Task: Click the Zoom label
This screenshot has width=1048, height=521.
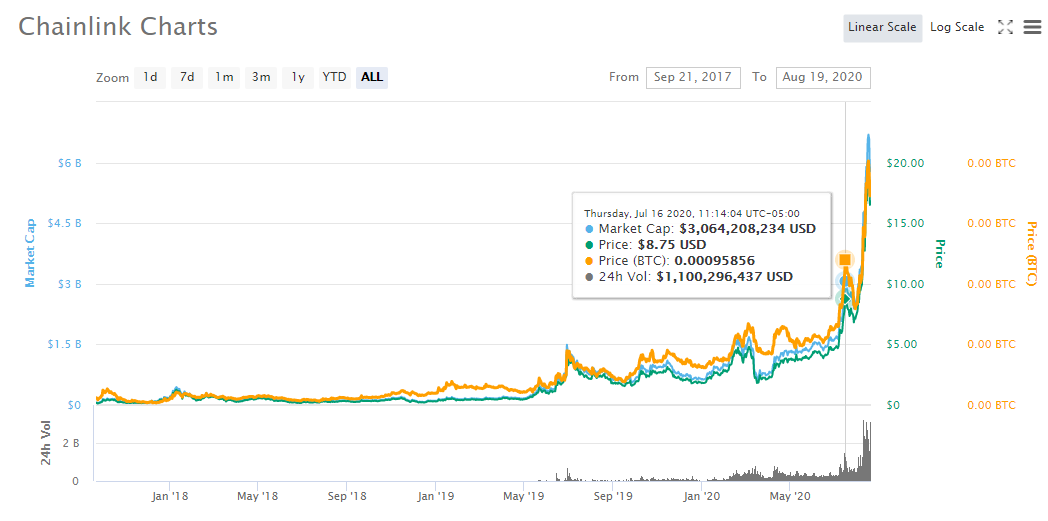Action: pos(112,78)
